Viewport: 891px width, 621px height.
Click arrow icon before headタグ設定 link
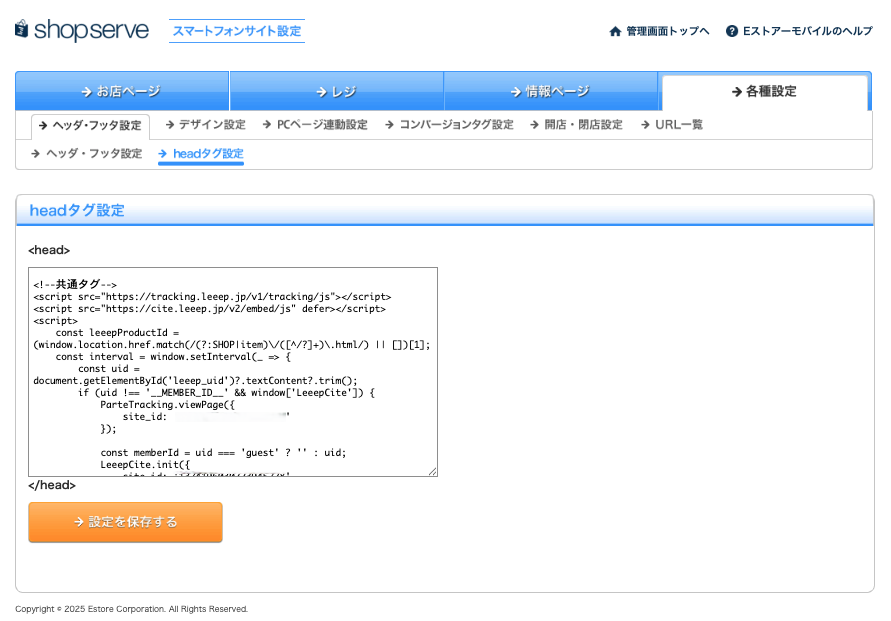[163, 153]
